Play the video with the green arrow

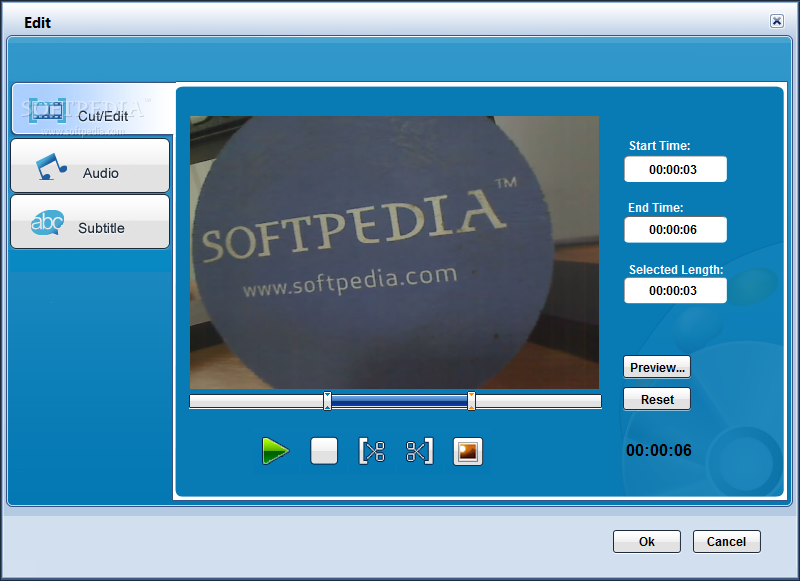tap(276, 451)
